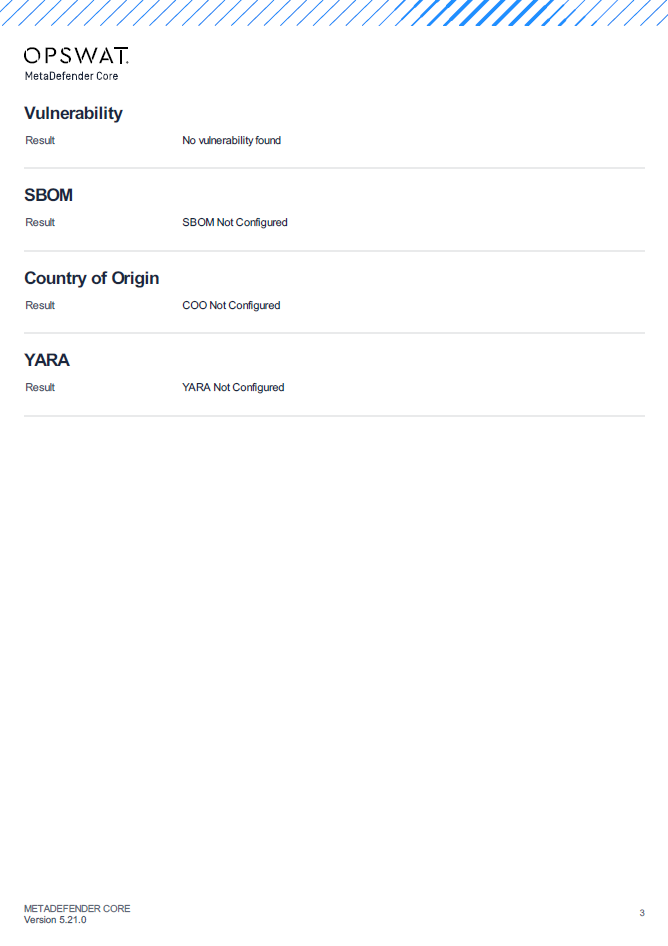668x946 pixels.
Task: Click the OPSWAT logo
Action: (x=76, y=56)
